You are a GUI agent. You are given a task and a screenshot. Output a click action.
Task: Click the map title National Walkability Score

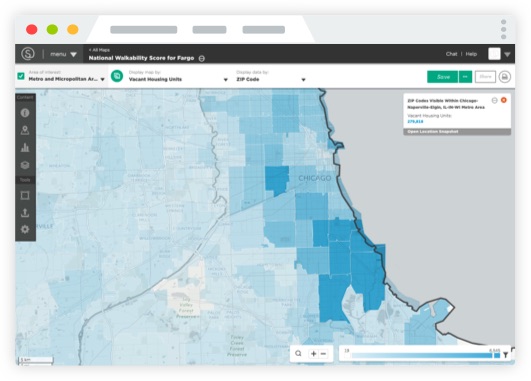[x=141, y=58]
